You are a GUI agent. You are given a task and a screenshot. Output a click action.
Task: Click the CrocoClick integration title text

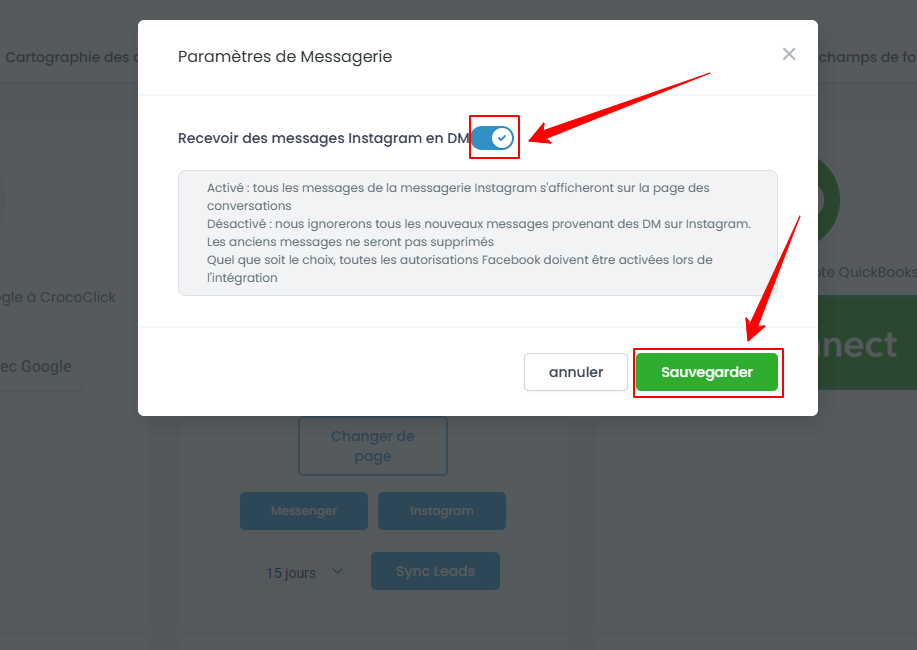57,298
